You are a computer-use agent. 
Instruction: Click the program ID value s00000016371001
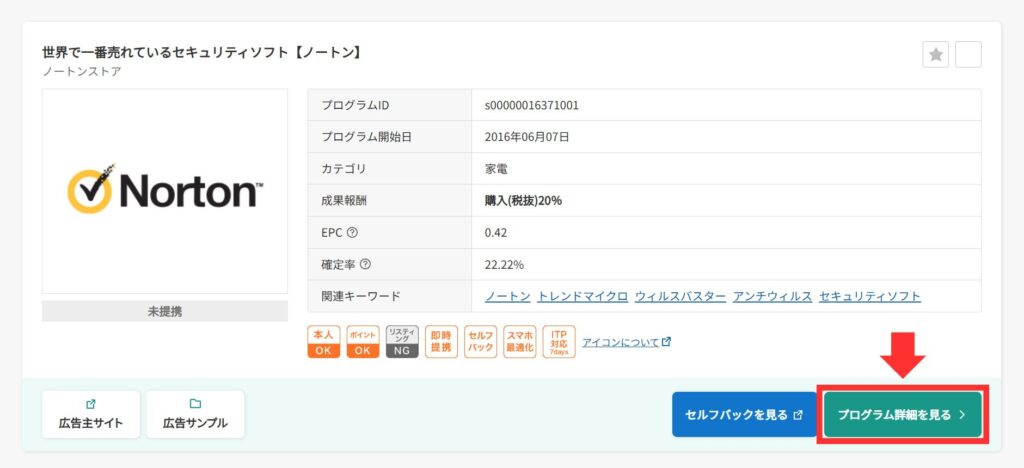click(x=532, y=105)
